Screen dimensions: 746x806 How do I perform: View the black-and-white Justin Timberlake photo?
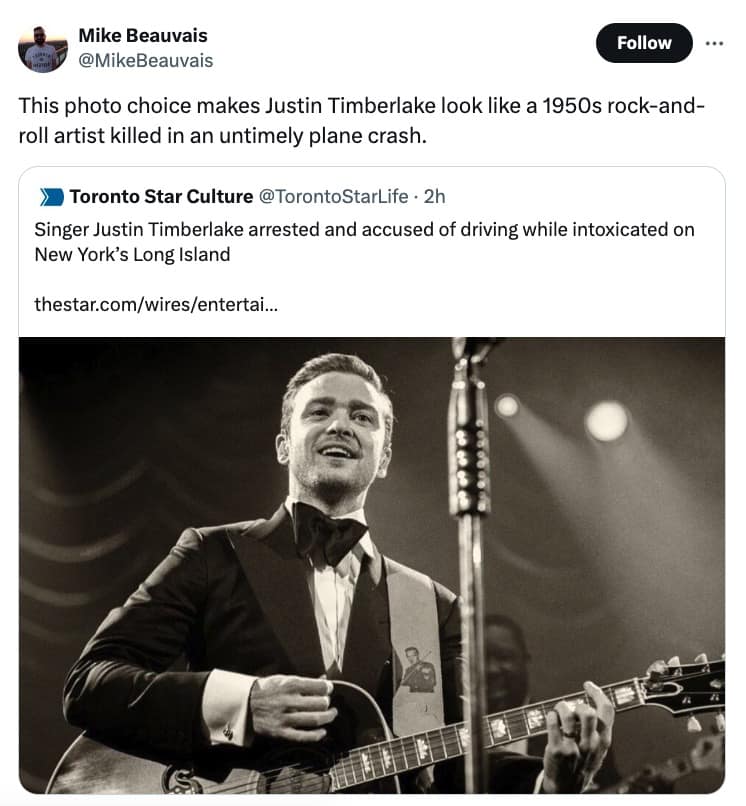coord(373,570)
